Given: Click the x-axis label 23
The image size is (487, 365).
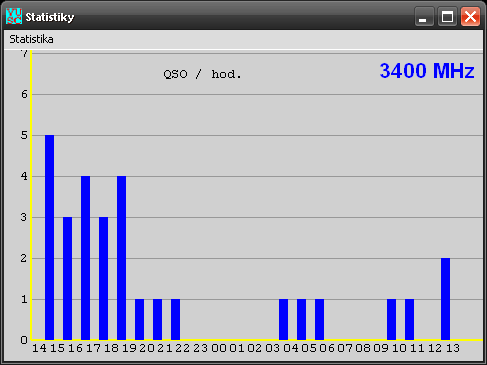Looking at the screenshot, I should 201,348.
